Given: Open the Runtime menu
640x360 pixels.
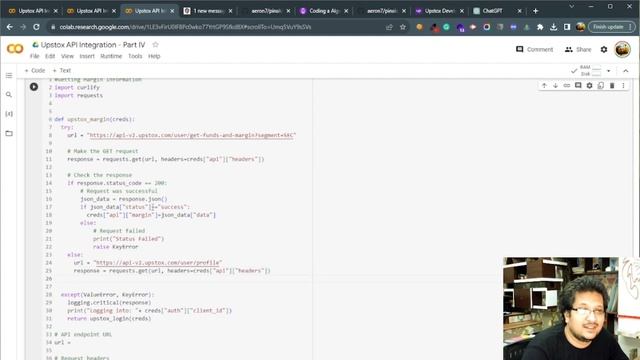Looking at the screenshot, I should [111, 56].
